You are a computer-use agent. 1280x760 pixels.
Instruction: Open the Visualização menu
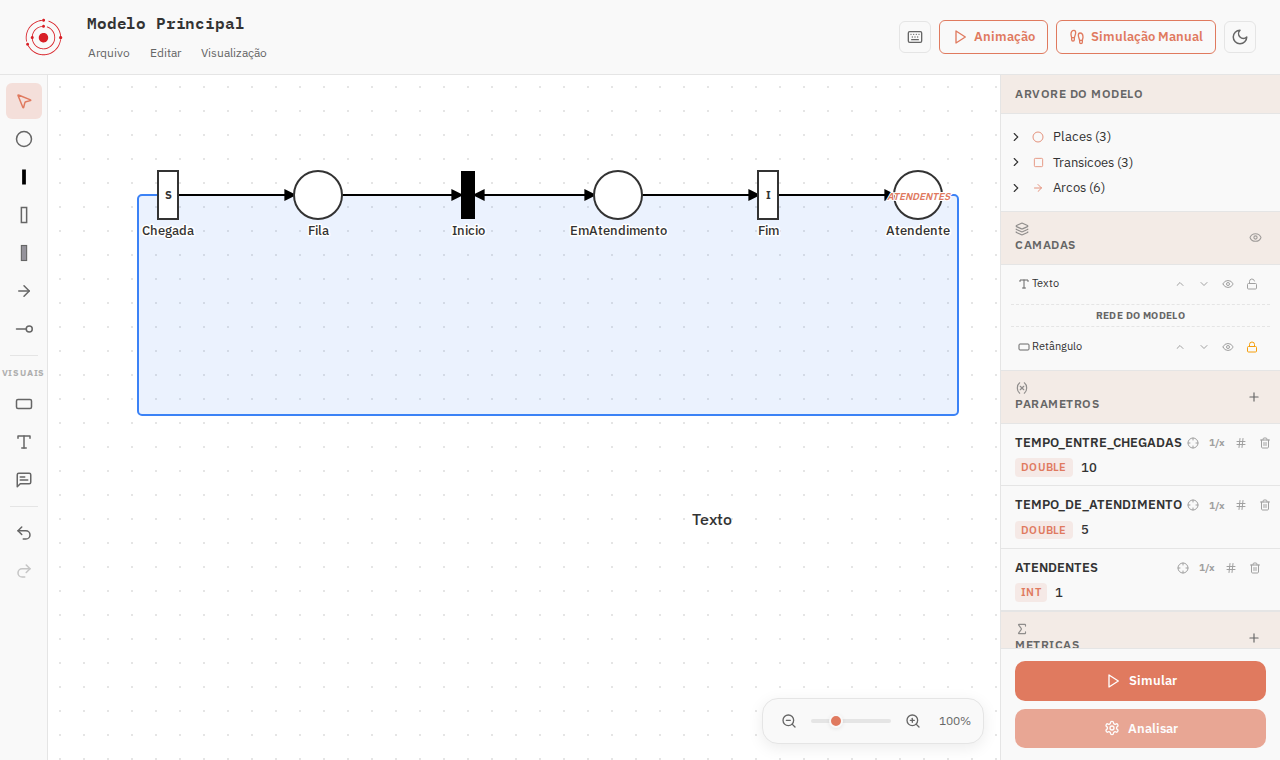coord(234,53)
